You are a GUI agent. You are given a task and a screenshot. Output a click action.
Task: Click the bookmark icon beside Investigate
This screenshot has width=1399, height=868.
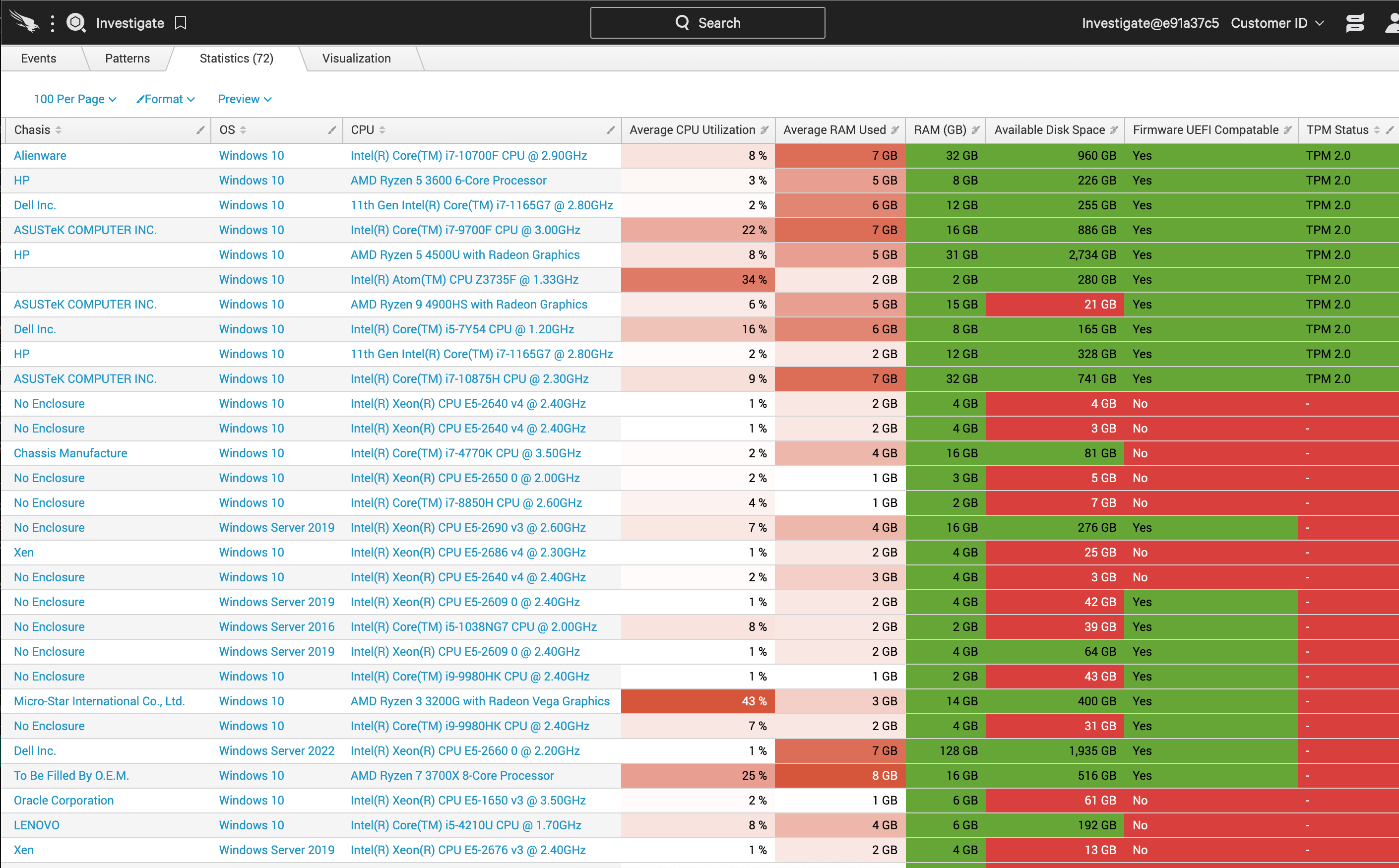tap(181, 23)
